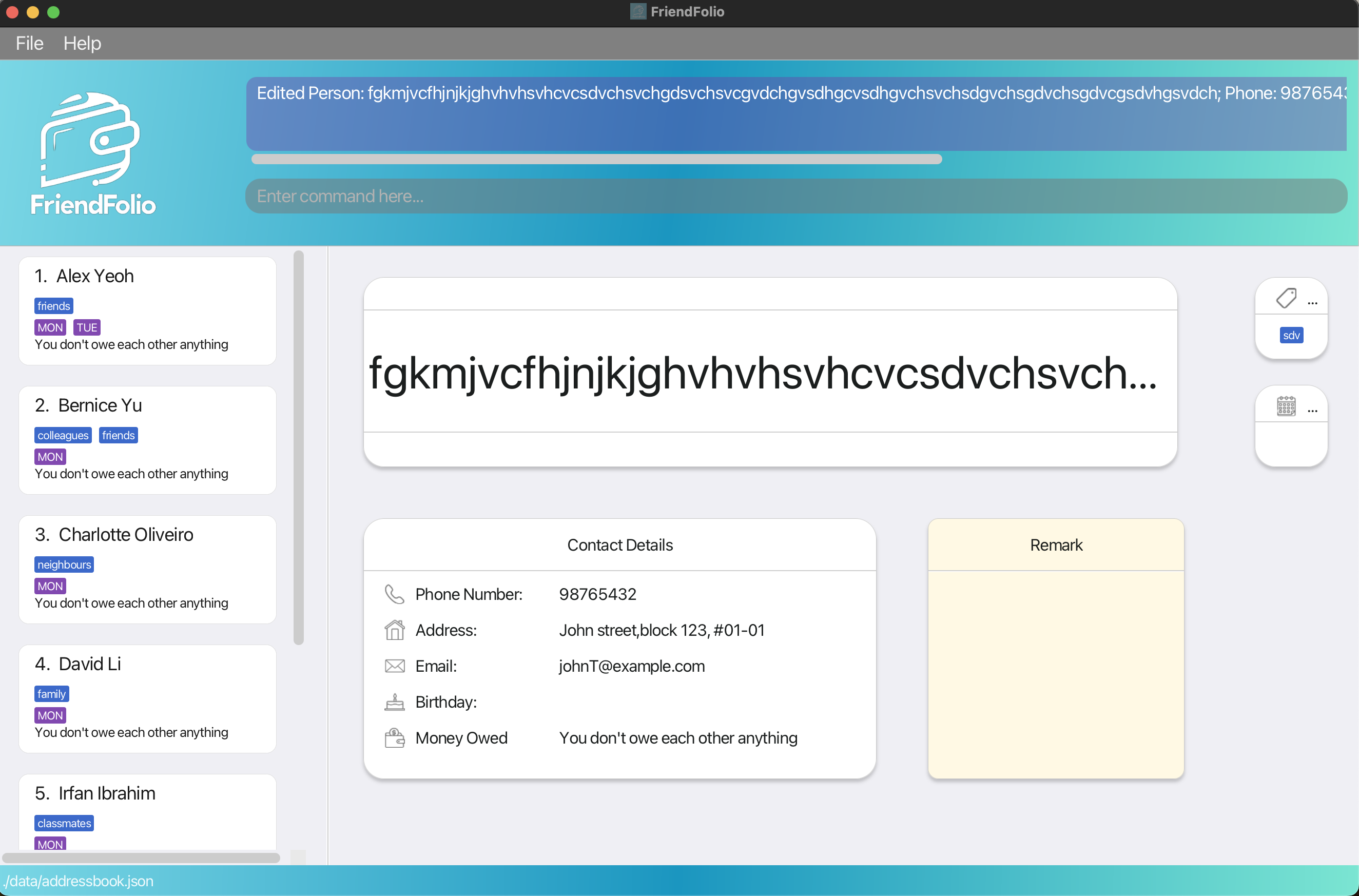Click the command input field
Image resolution: width=1359 pixels, height=896 pixels.
click(x=795, y=196)
